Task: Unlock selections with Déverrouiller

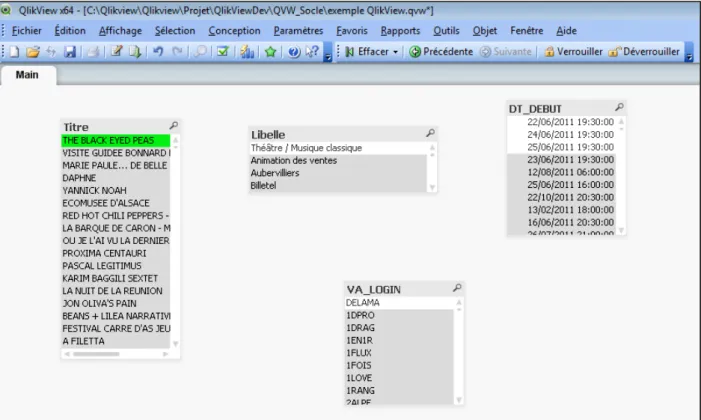Action: click(644, 52)
